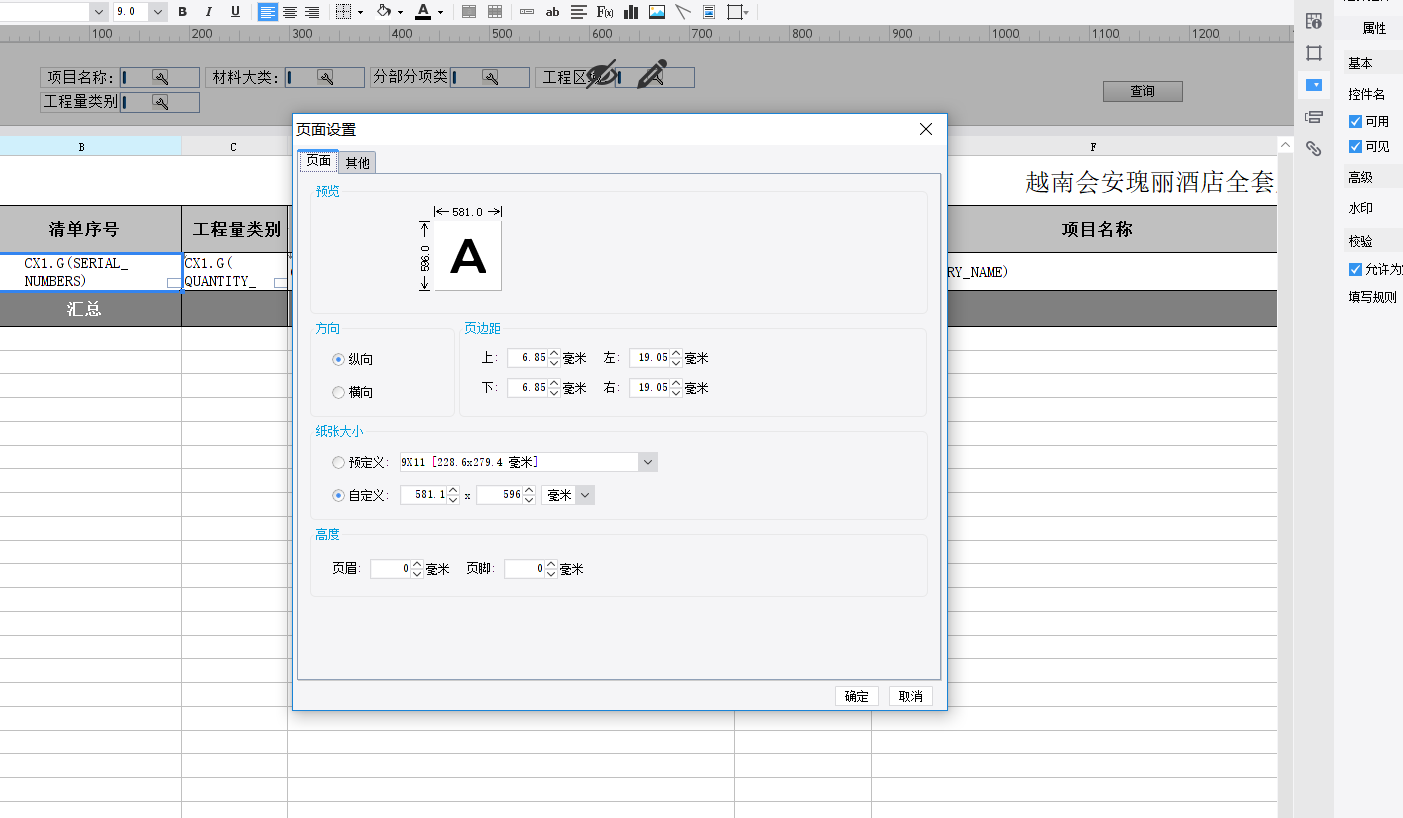Screen dimensions: 1403x818
Task: Open the predefined paper size dropdown 9X11
Action: coord(648,462)
